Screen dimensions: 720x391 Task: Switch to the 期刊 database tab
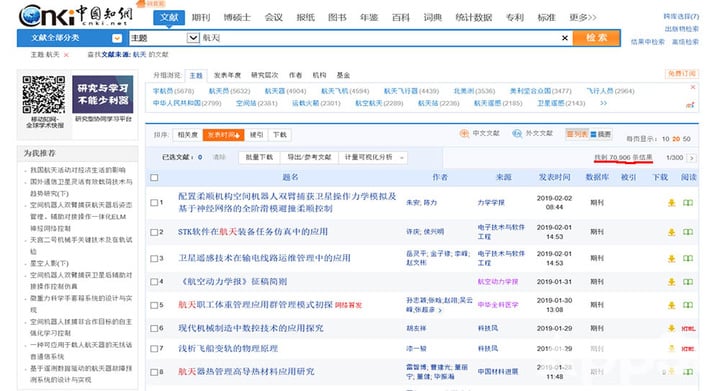coord(201,17)
